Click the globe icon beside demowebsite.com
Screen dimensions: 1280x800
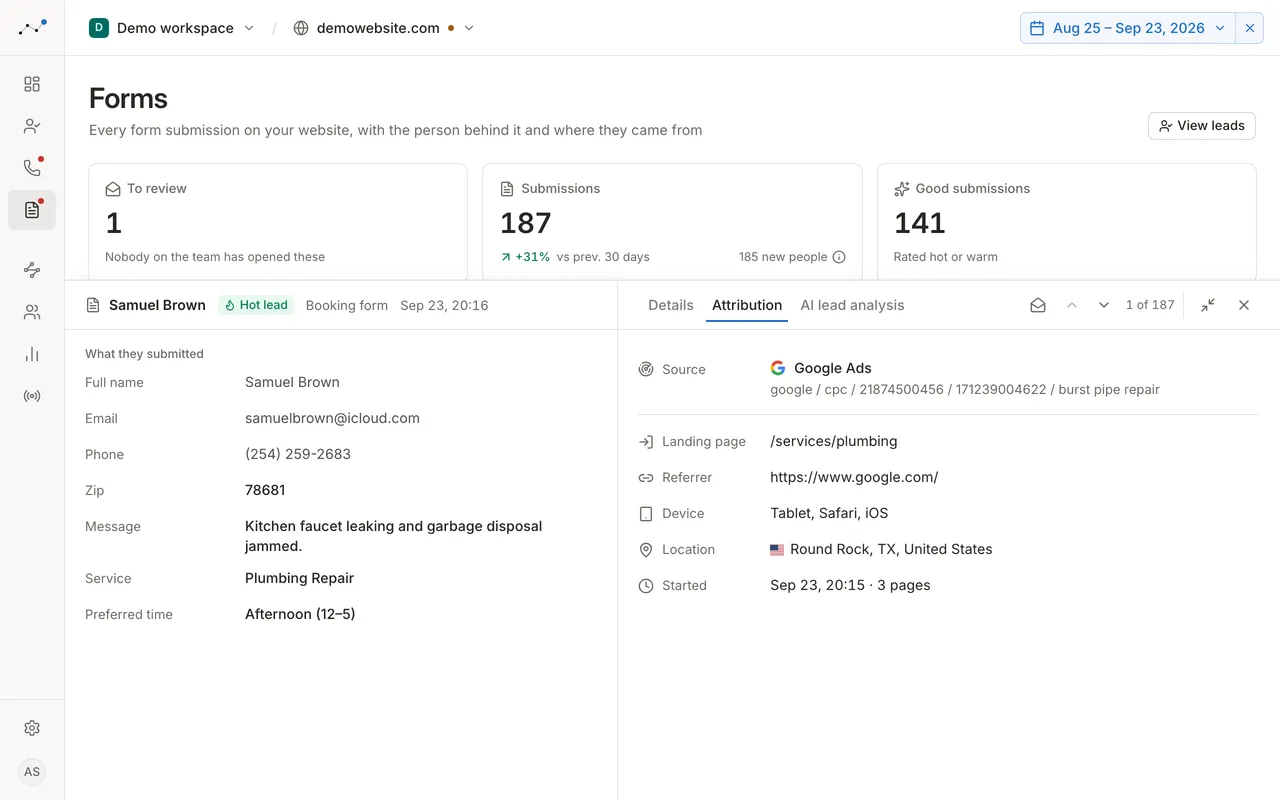click(301, 28)
